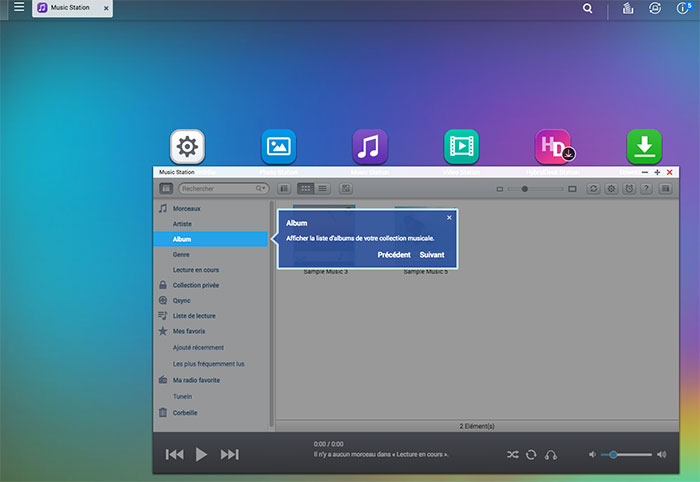
Task: Open Ma radio favorite in the sidebar
Action: tap(210, 380)
